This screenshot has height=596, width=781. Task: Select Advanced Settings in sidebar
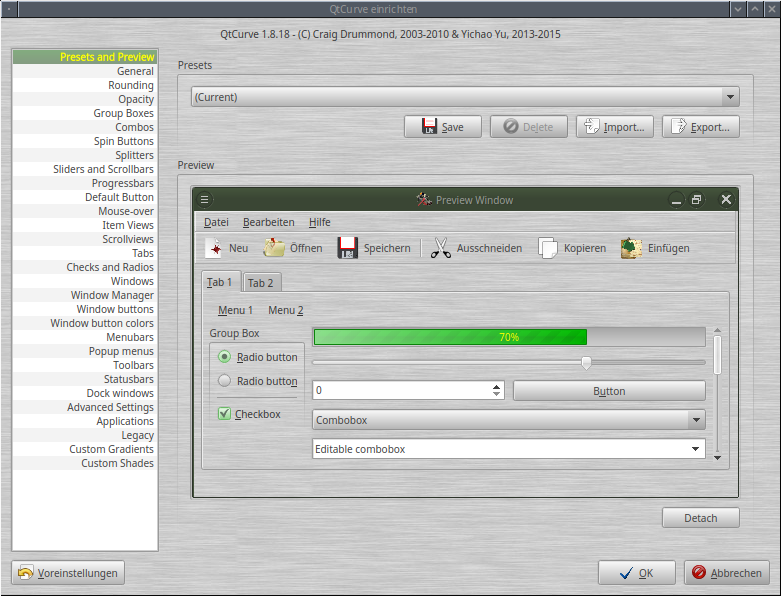(x=85, y=407)
